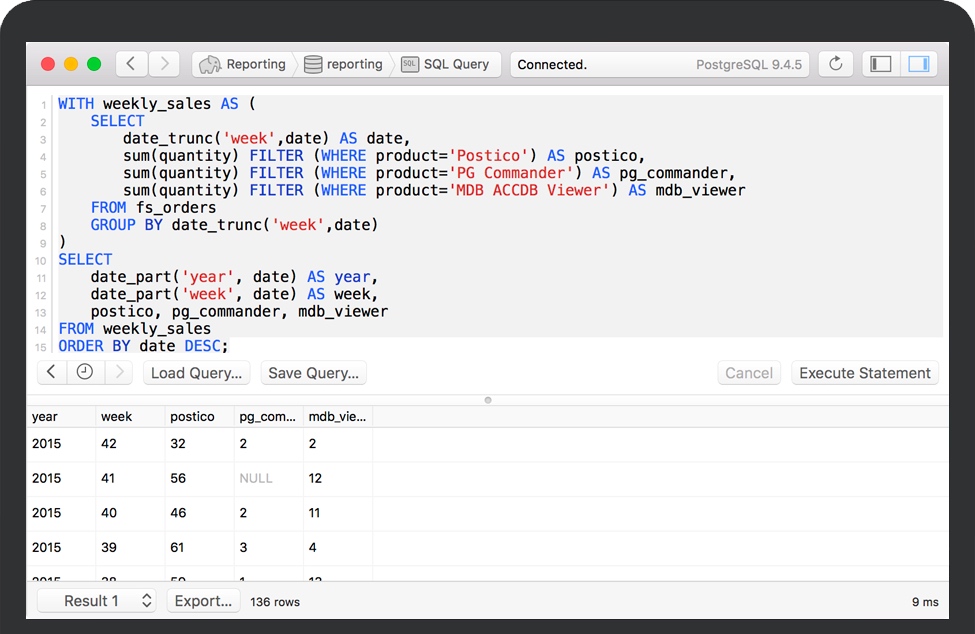
Task: Open the Result 1 selector dropdown
Action: tap(97, 601)
